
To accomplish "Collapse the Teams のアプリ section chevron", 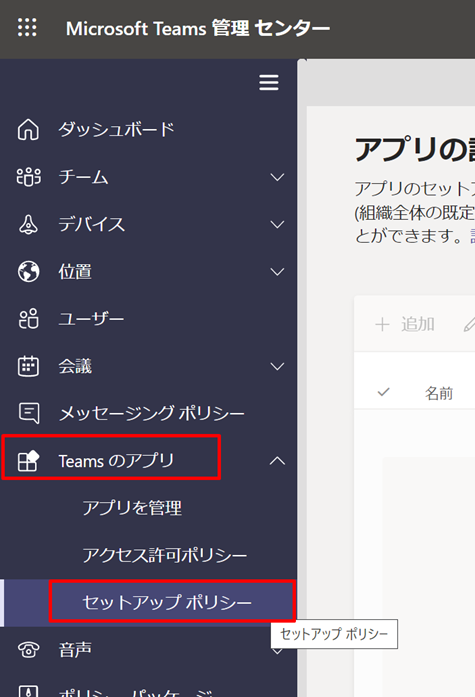I will click(277, 461).
